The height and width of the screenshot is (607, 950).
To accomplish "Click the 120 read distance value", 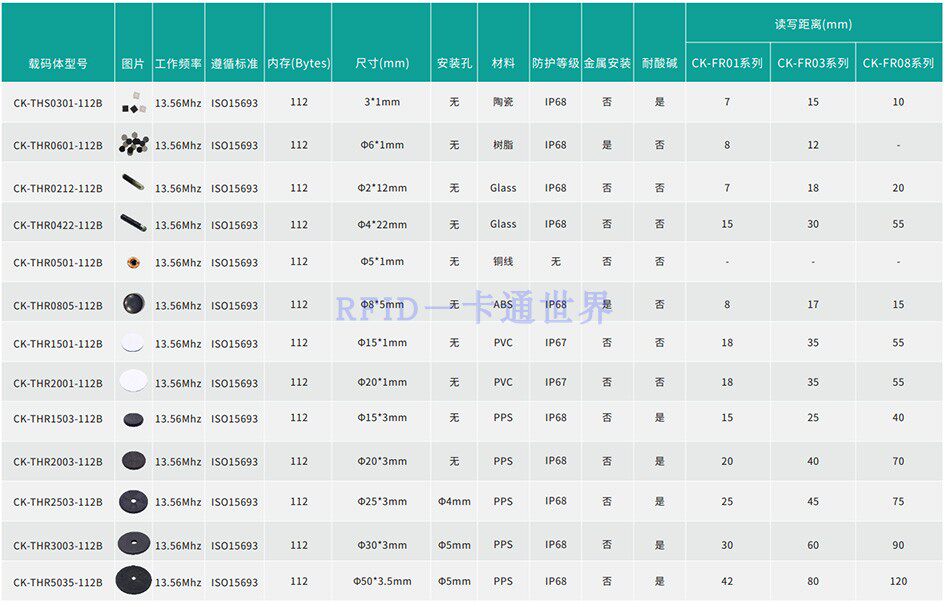I will pos(898,582).
